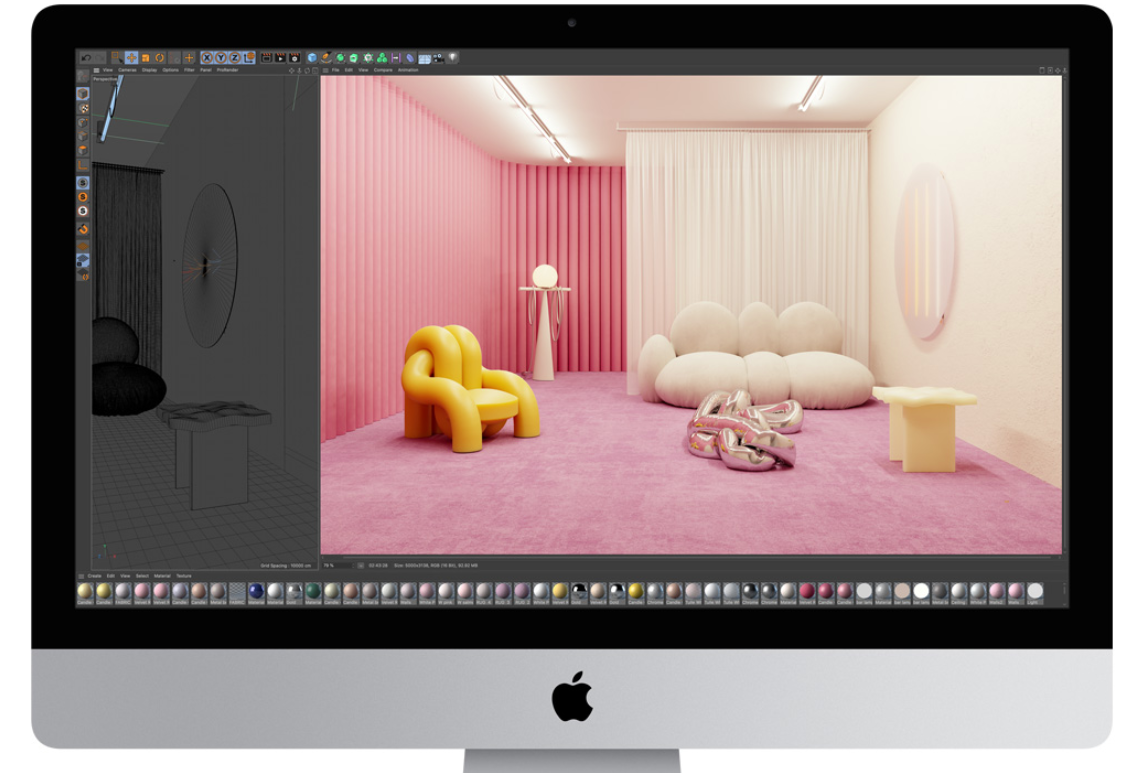
Task: Click the render time 02:43:28 text
Action: point(378,565)
